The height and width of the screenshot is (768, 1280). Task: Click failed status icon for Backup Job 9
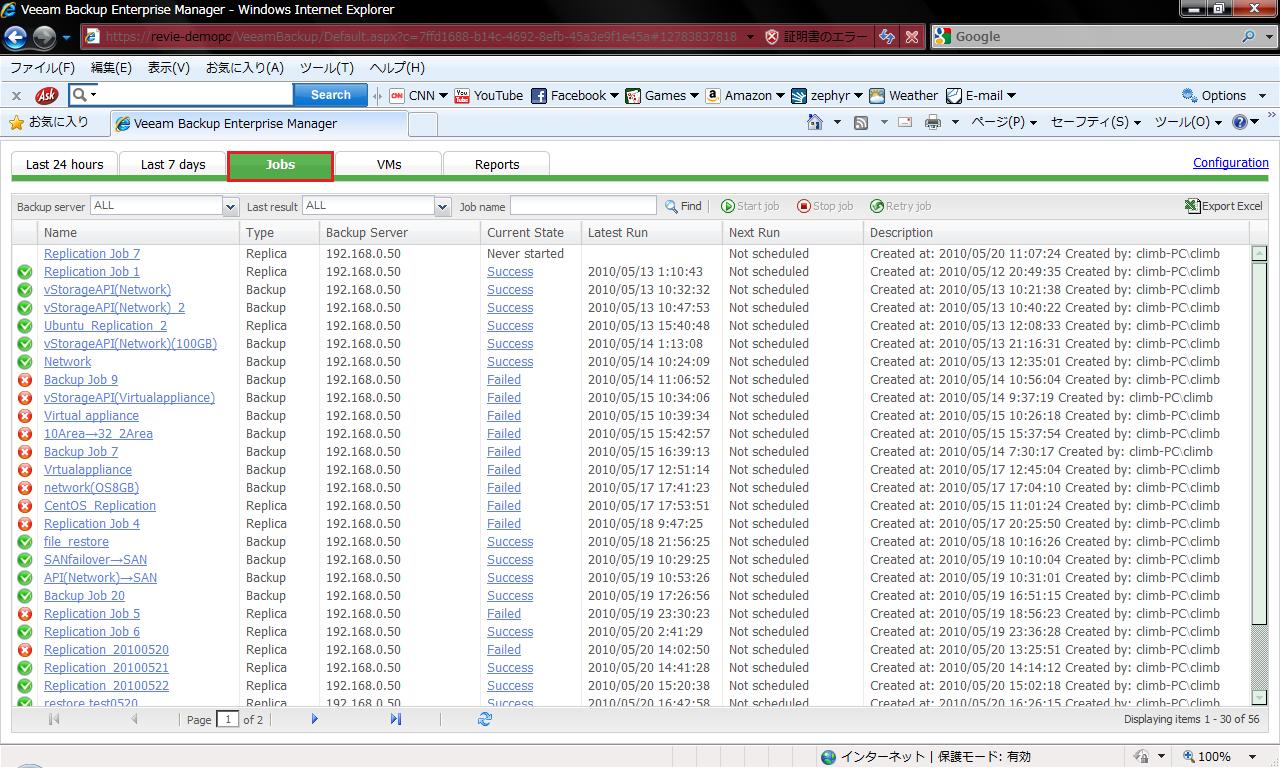[25, 380]
